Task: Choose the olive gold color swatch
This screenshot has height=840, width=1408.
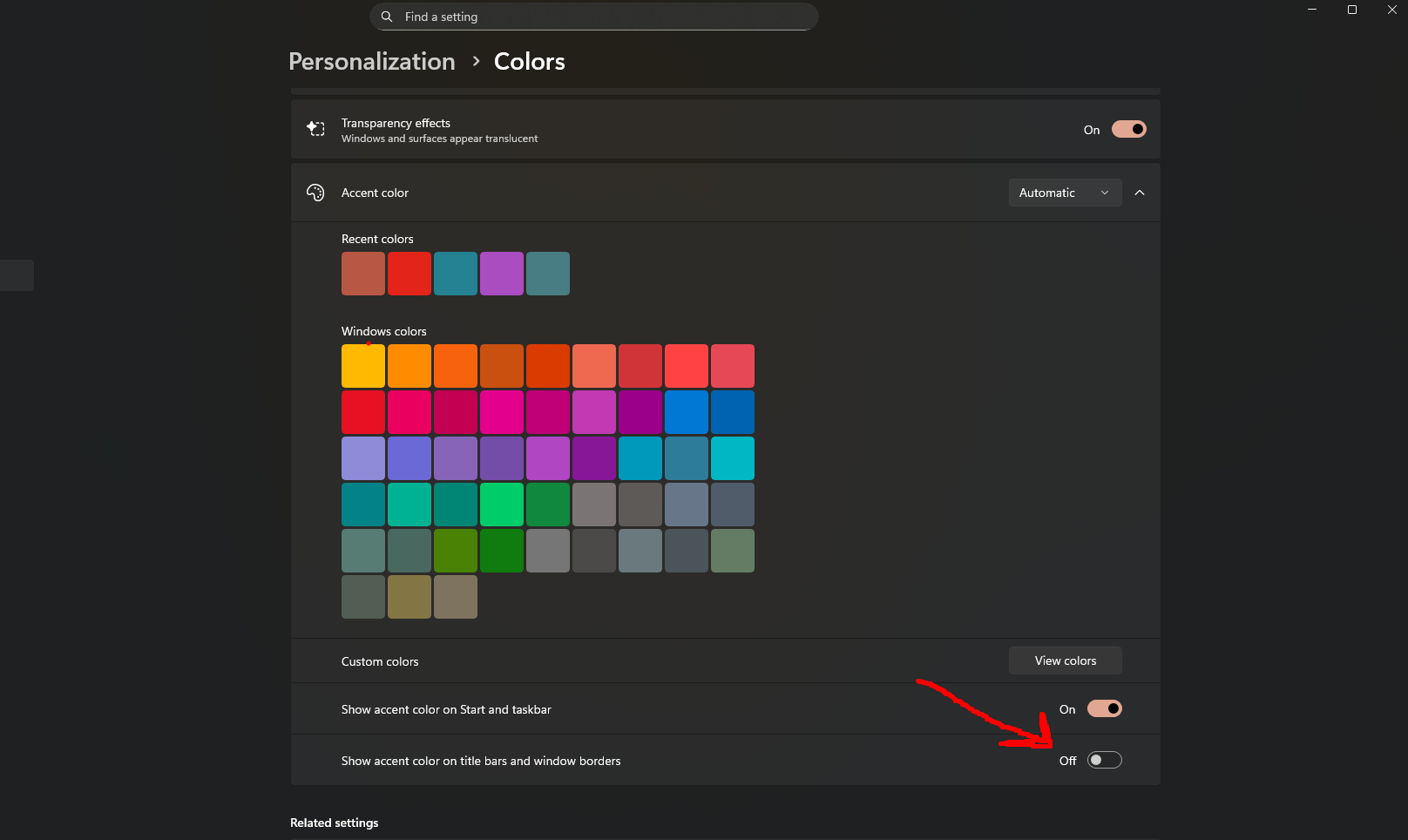Action: coord(410,597)
